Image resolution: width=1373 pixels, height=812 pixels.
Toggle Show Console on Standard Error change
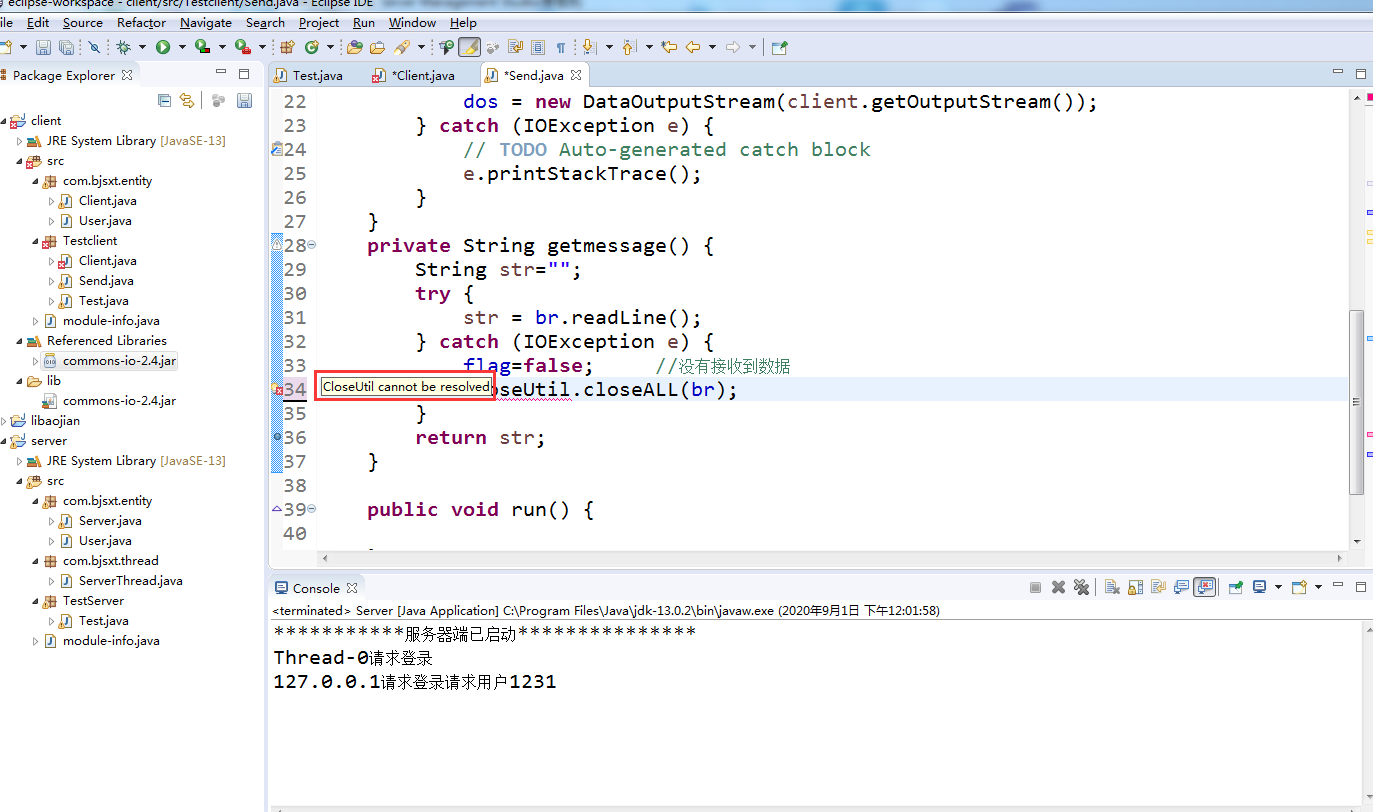tap(1205, 588)
